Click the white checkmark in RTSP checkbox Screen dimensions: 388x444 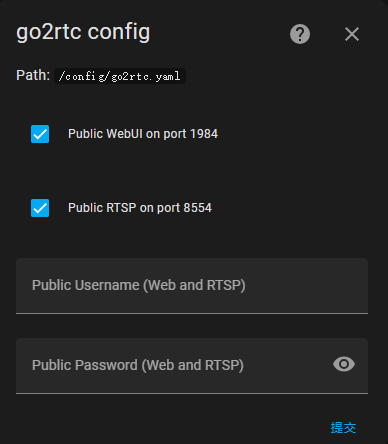click(x=40, y=208)
